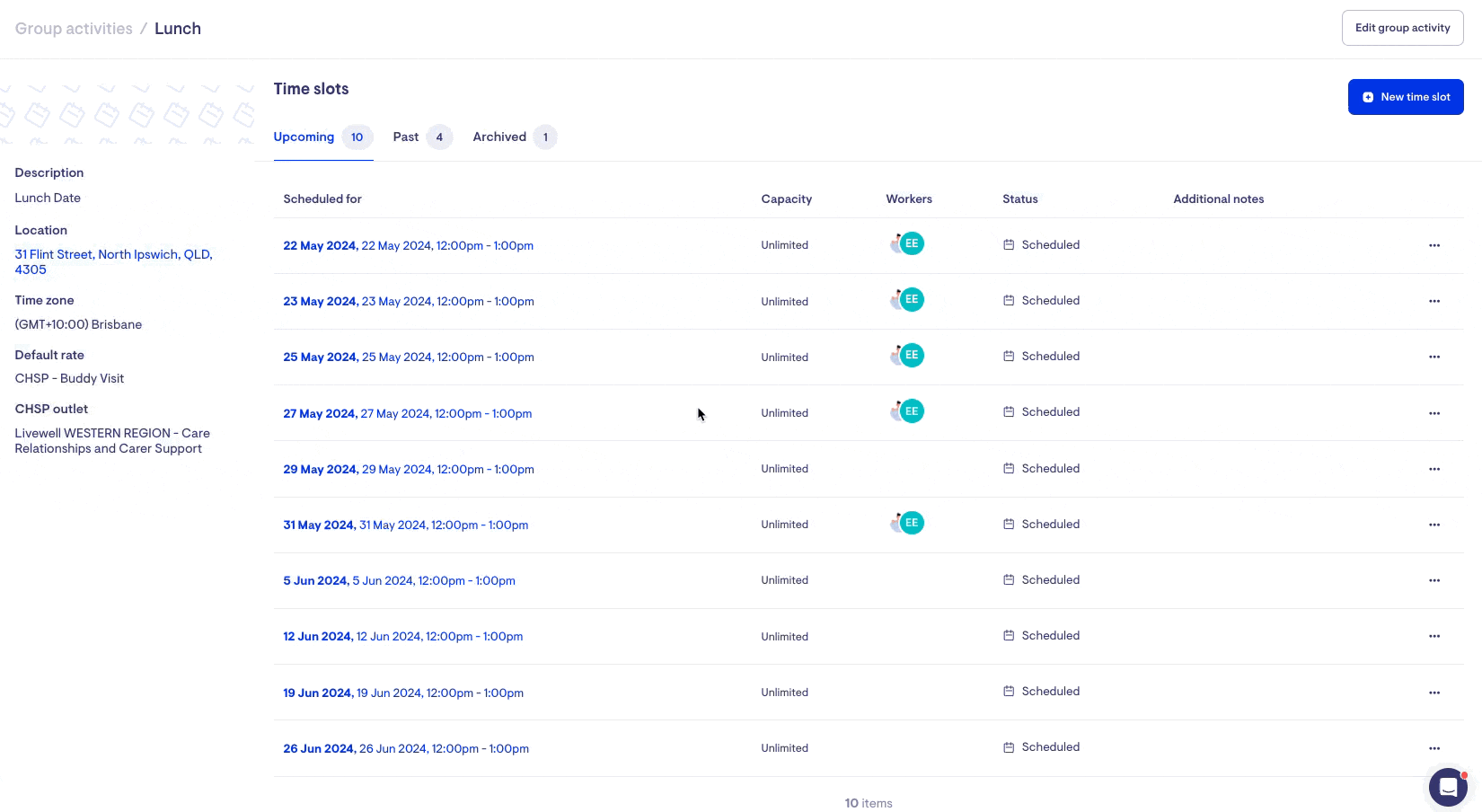
Task: Click the EE worker avatar for 25 May
Action: coord(911,356)
